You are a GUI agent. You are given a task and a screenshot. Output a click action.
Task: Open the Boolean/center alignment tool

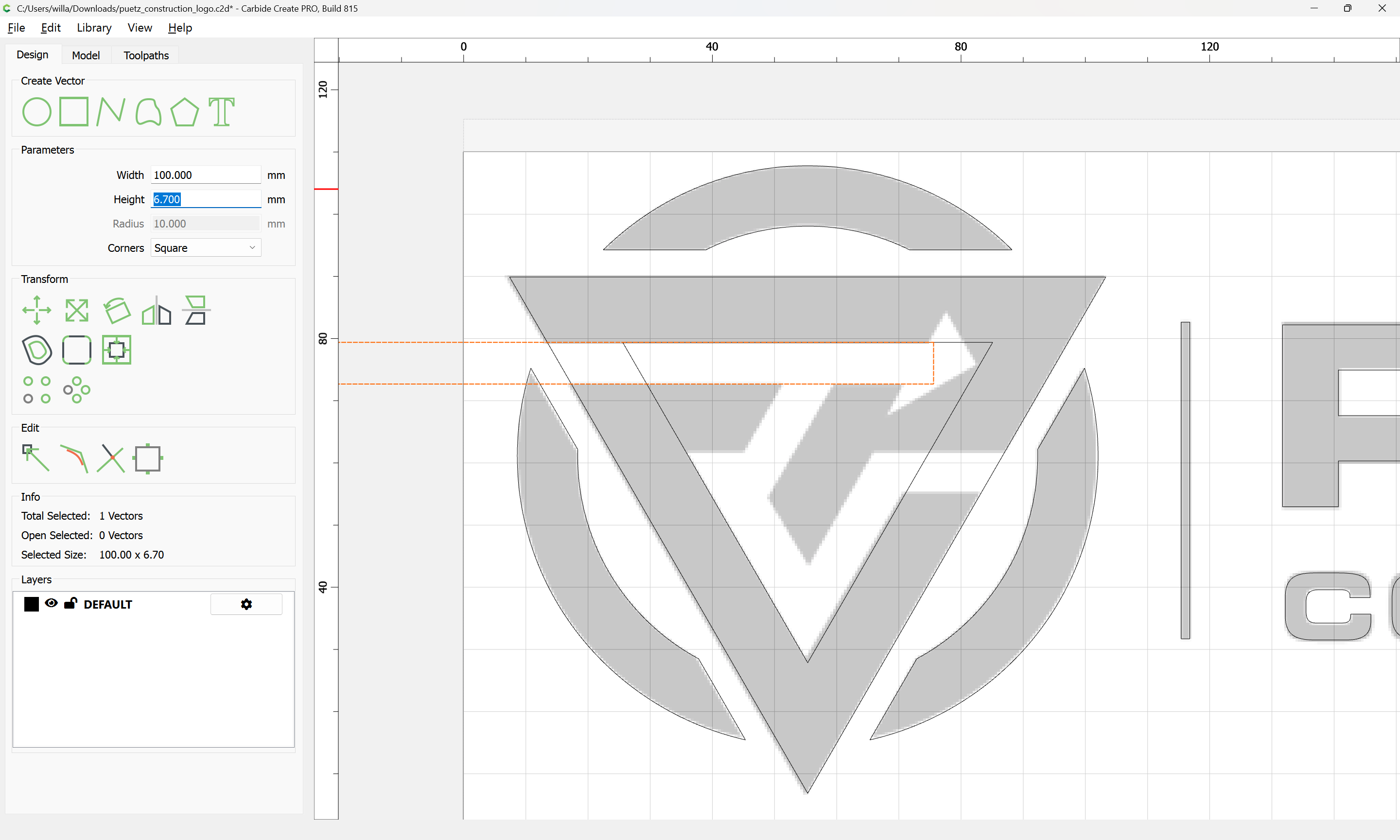[117, 350]
